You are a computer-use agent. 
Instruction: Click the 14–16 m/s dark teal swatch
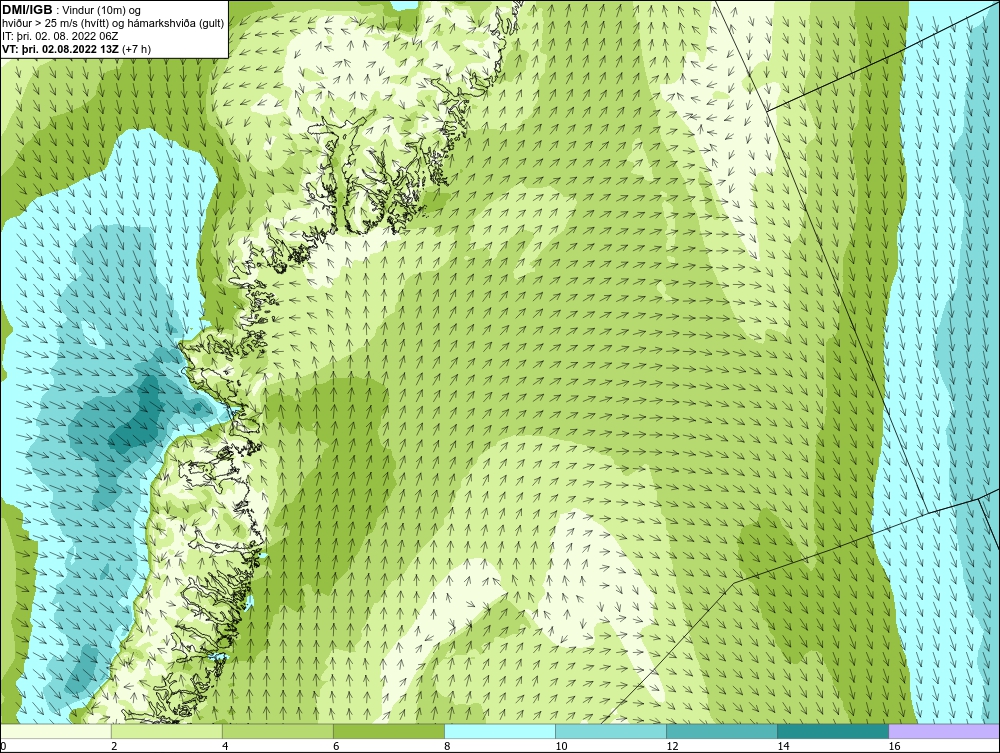pos(833,731)
